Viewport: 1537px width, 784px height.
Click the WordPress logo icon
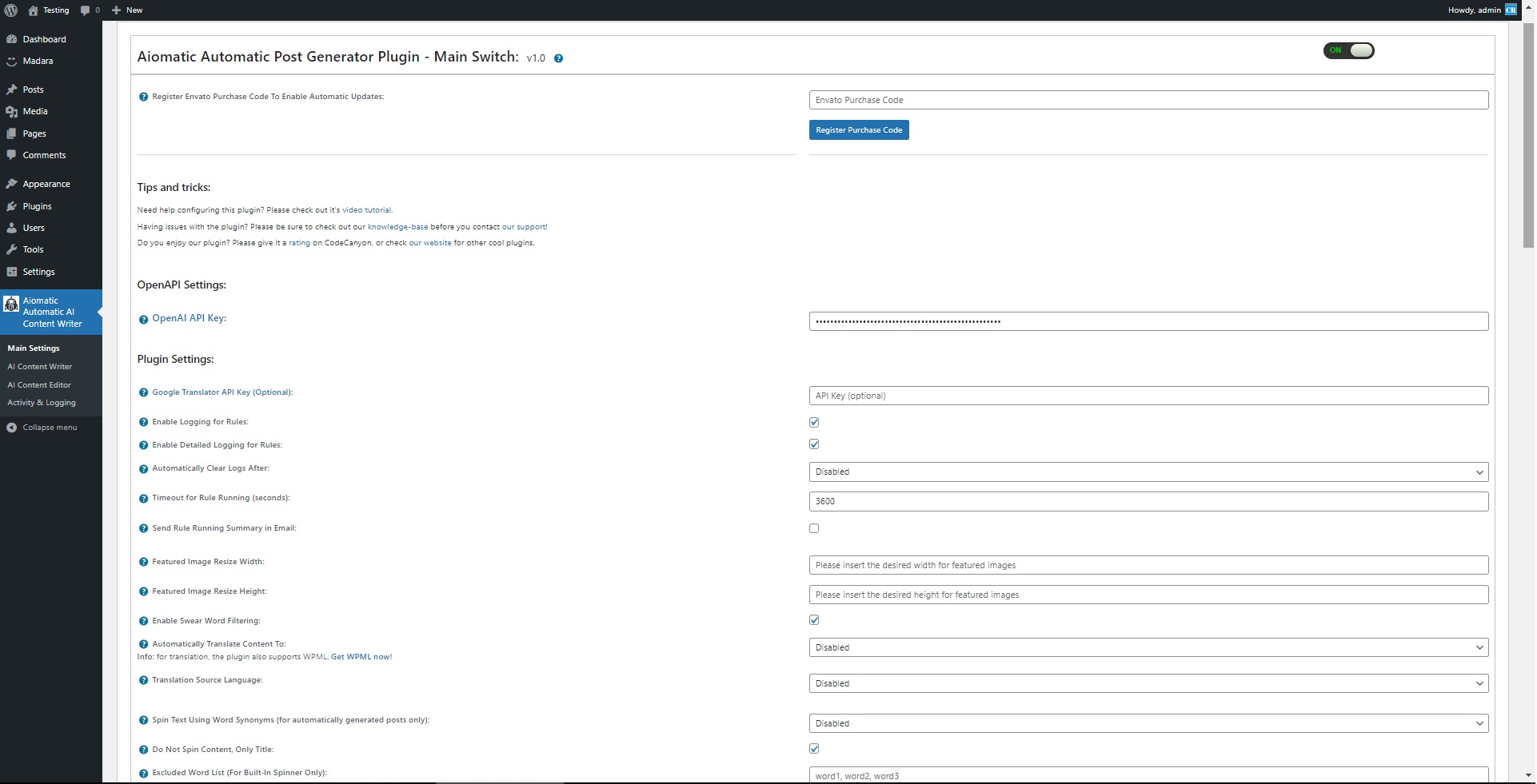[11, 10]
